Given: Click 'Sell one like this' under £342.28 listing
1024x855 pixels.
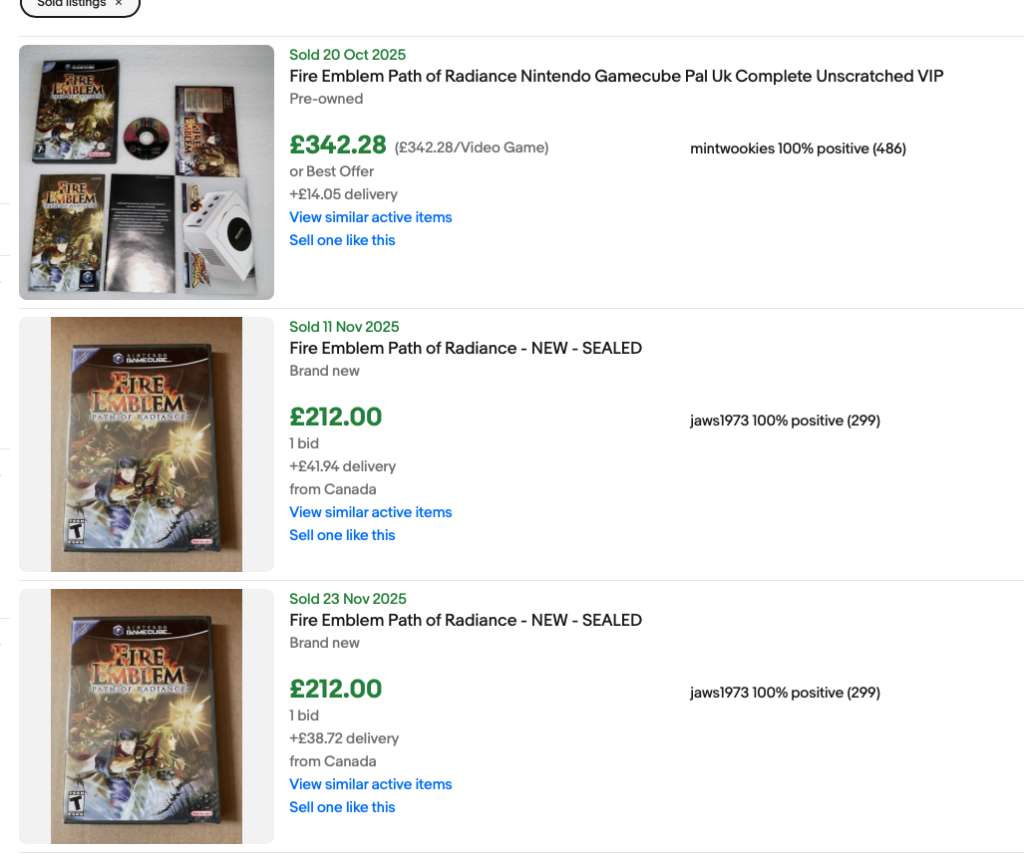Looking at the screenshot, I should 342,240.
